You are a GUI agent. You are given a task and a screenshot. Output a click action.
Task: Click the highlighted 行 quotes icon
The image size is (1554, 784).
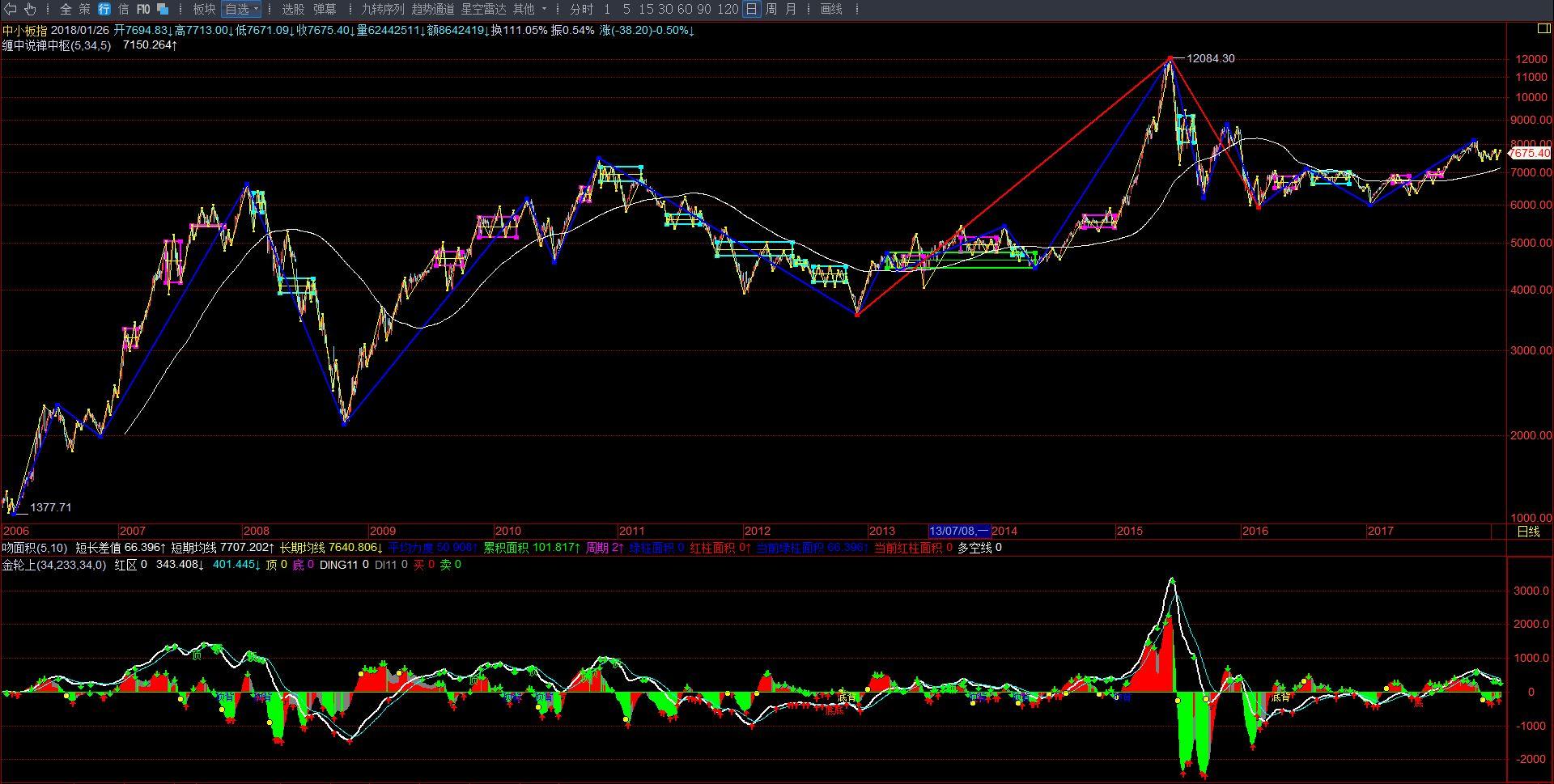tap(104, 9)
